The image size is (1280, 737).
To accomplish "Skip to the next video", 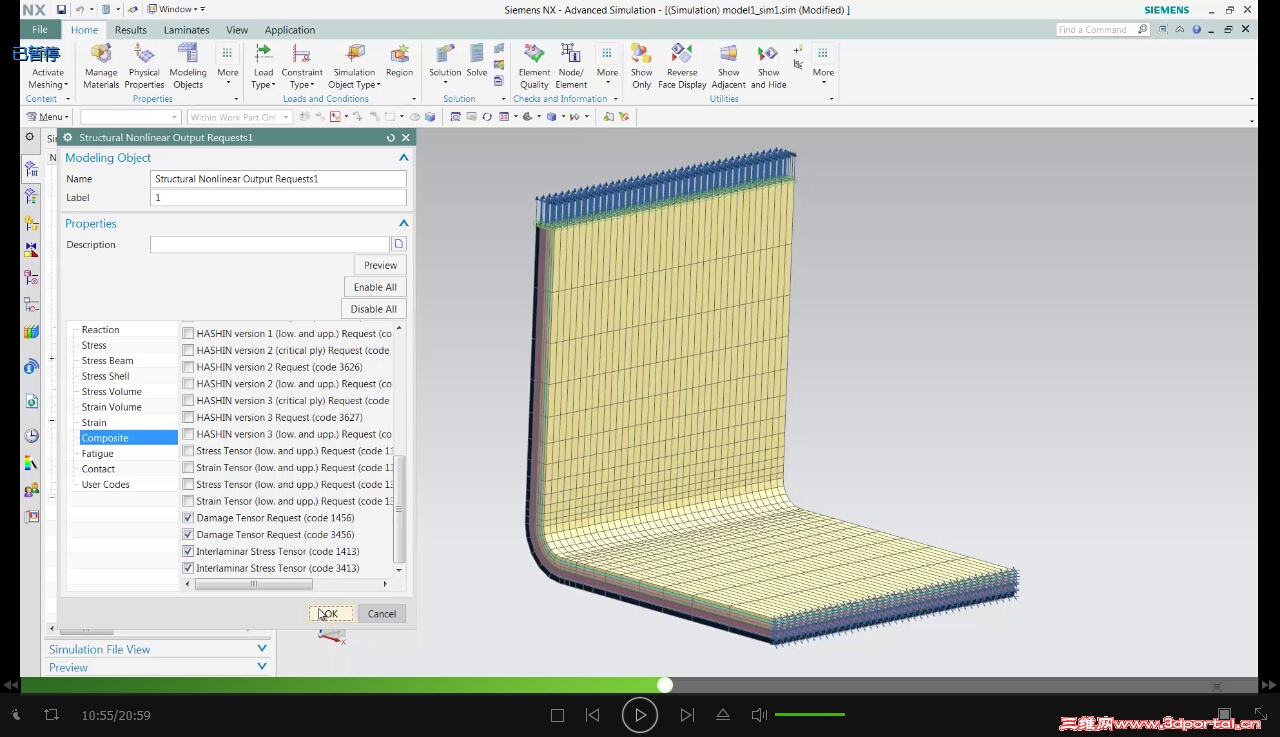I will pyautogui.click(x=687, y=715).
